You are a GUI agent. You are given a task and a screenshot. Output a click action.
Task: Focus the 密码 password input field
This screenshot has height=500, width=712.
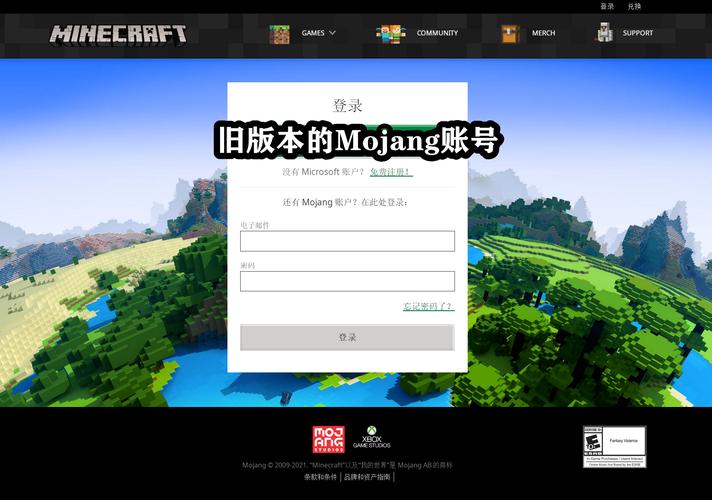tap(347, 281)
